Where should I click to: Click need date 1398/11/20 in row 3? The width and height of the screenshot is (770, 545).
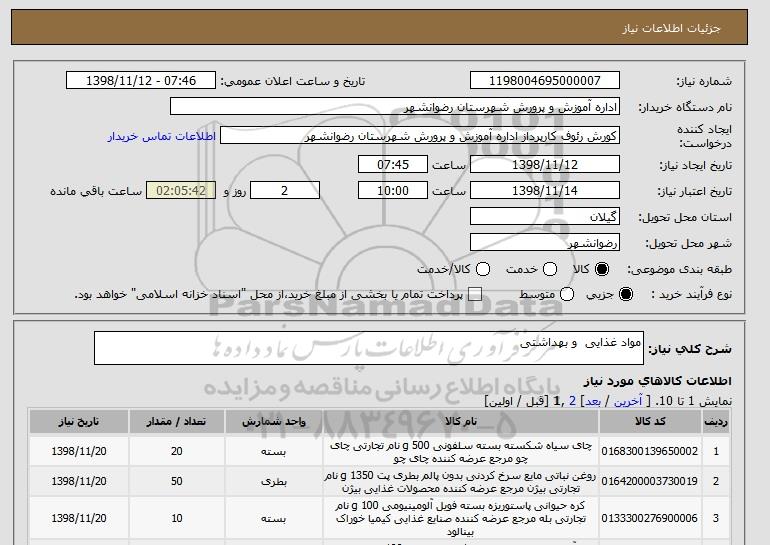click(79, 518)
